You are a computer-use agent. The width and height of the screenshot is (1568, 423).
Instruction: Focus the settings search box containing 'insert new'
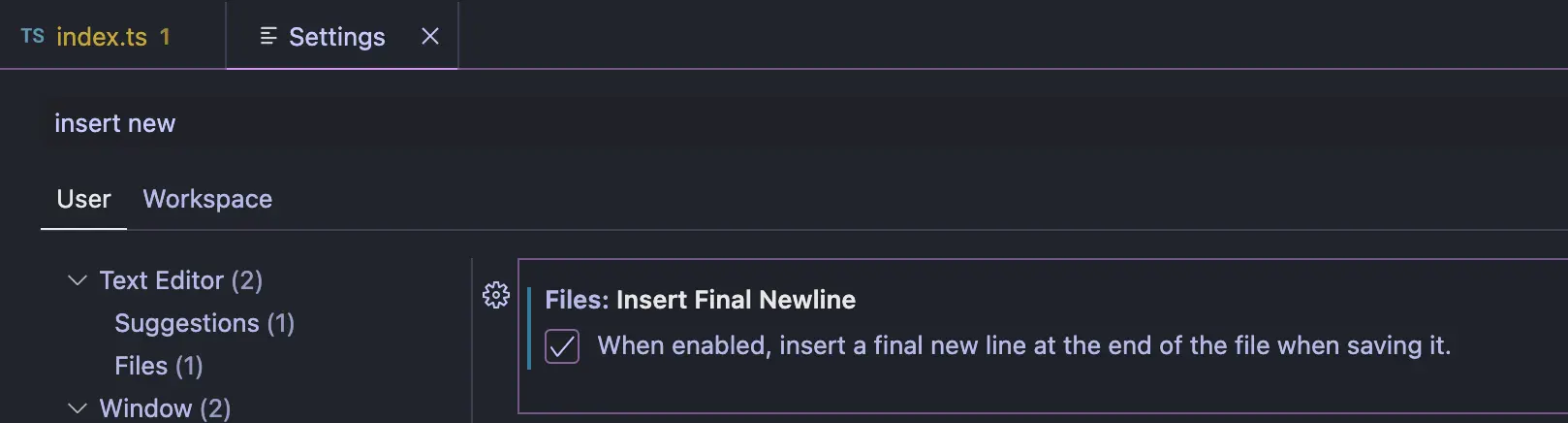[x=804, y=123]
